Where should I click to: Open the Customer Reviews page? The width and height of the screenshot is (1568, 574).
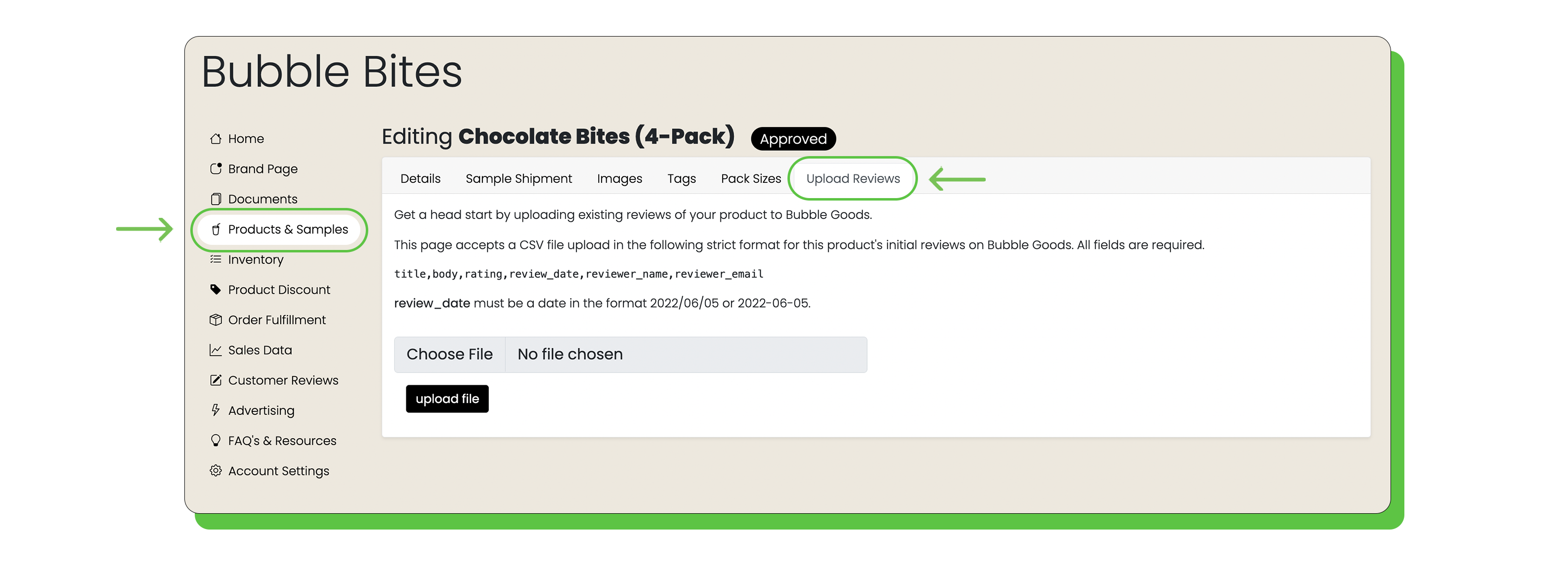pyautogui.click(x=282, y=380)
